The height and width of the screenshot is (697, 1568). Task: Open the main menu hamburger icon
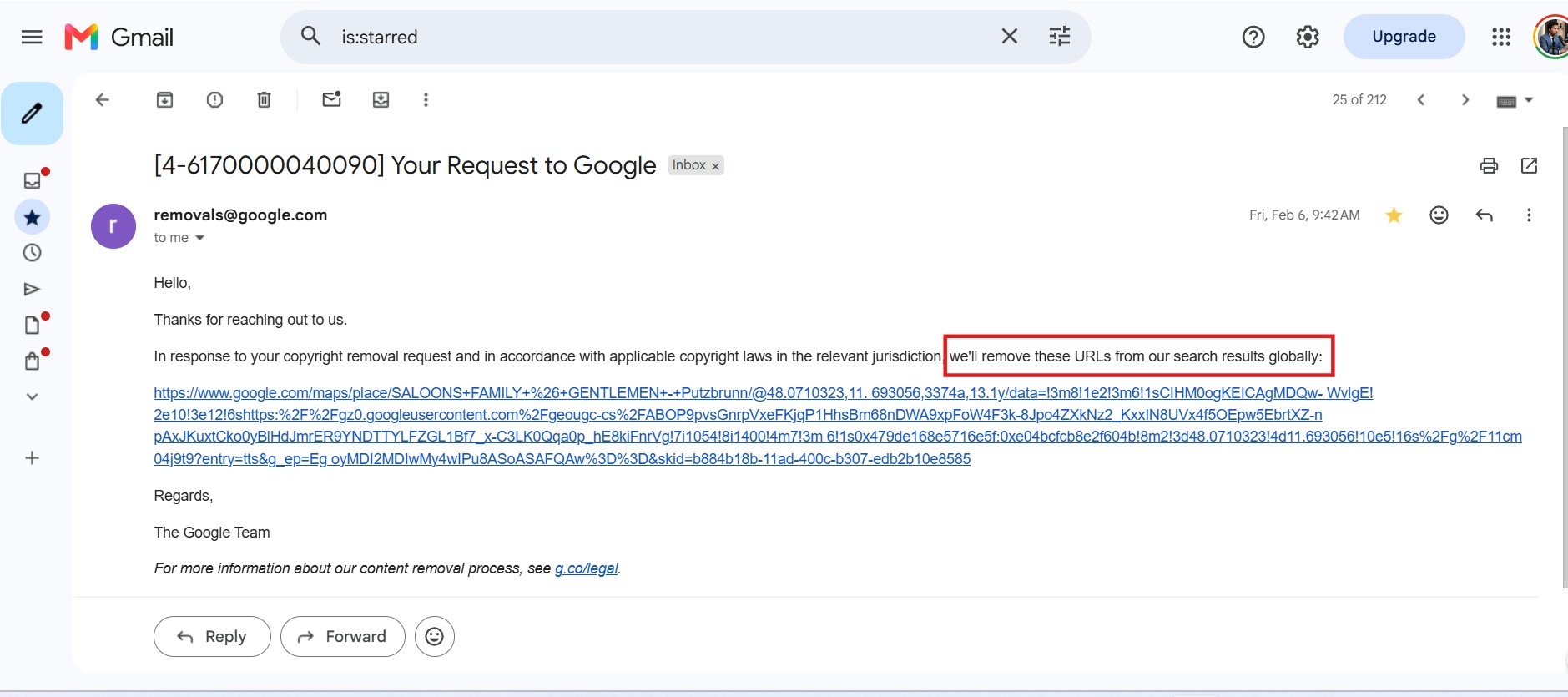pos(32,37)
